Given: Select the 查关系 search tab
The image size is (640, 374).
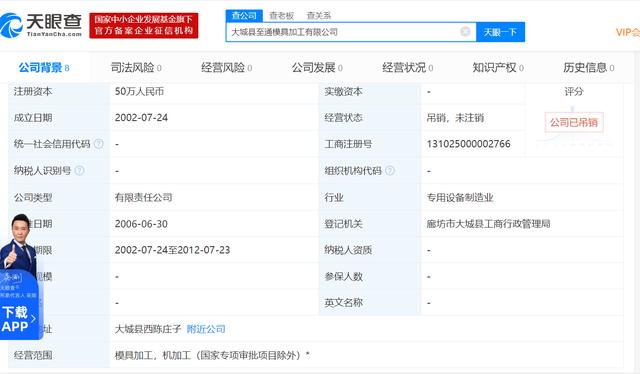Looking at the screenshot, I should (x=319, y=16).
